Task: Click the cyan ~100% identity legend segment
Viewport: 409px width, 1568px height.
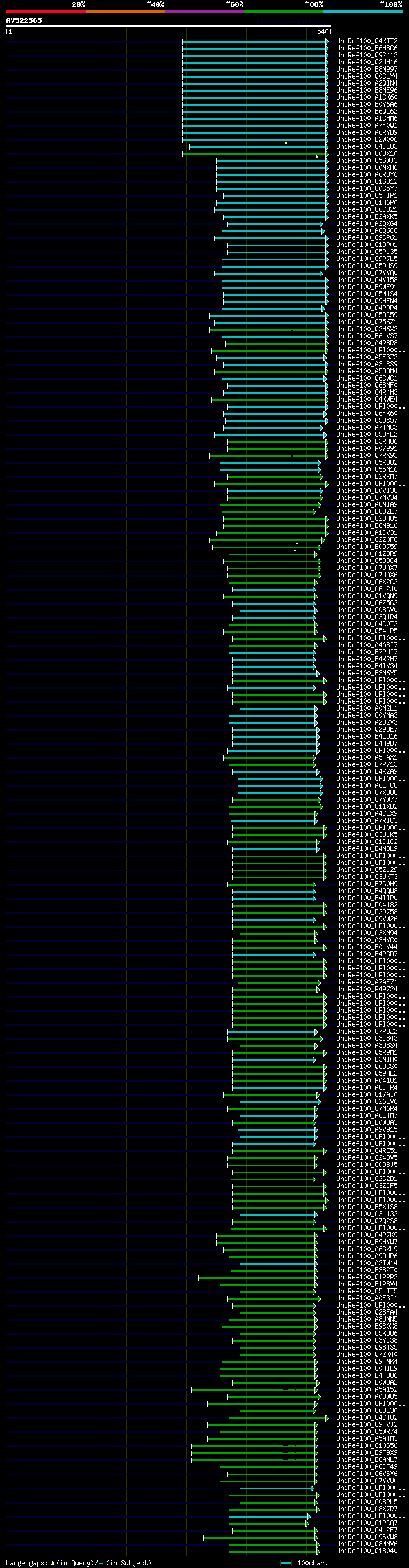Action: (x=363, y=11)
